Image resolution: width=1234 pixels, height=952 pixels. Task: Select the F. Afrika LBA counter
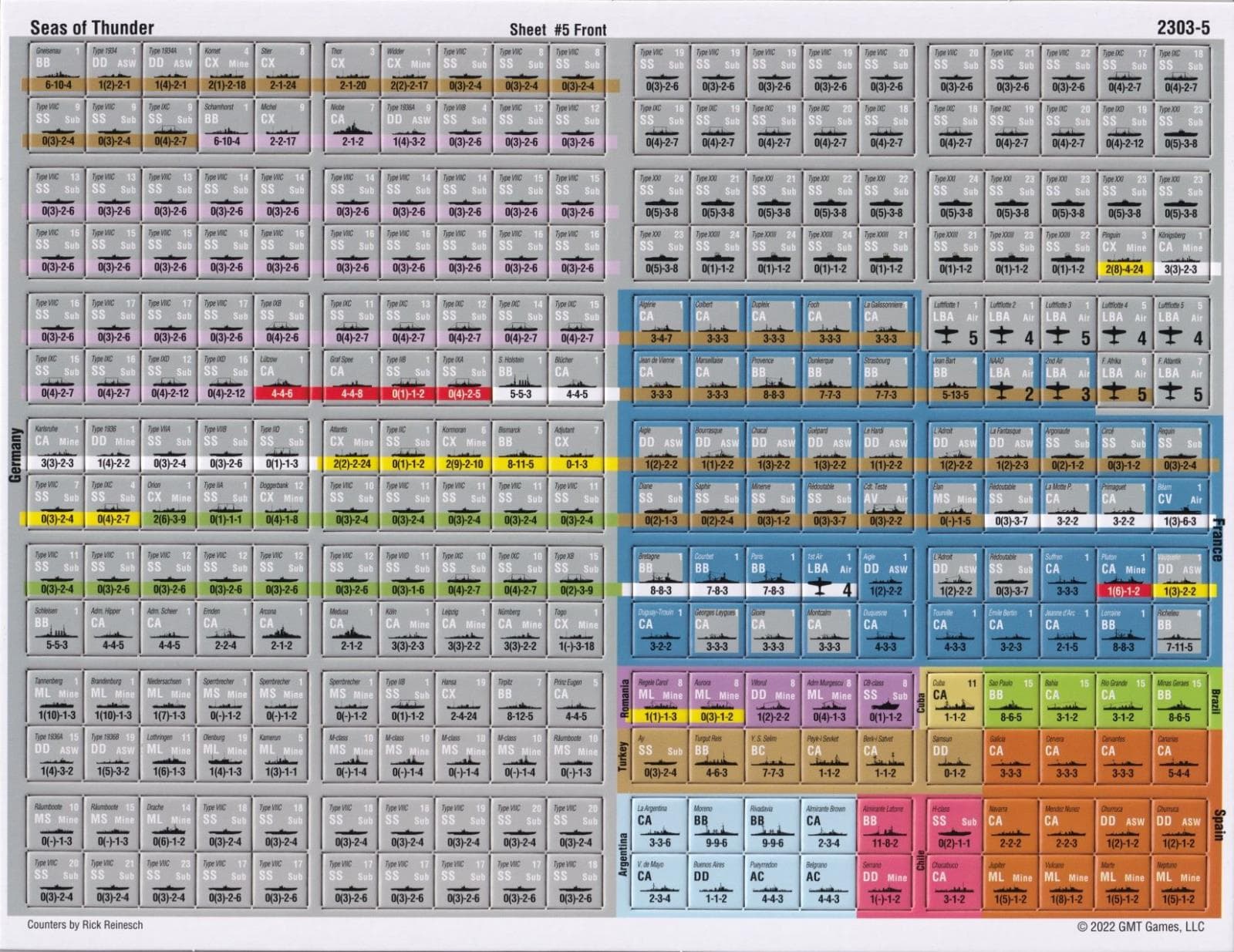click(x=1124, y=379)
